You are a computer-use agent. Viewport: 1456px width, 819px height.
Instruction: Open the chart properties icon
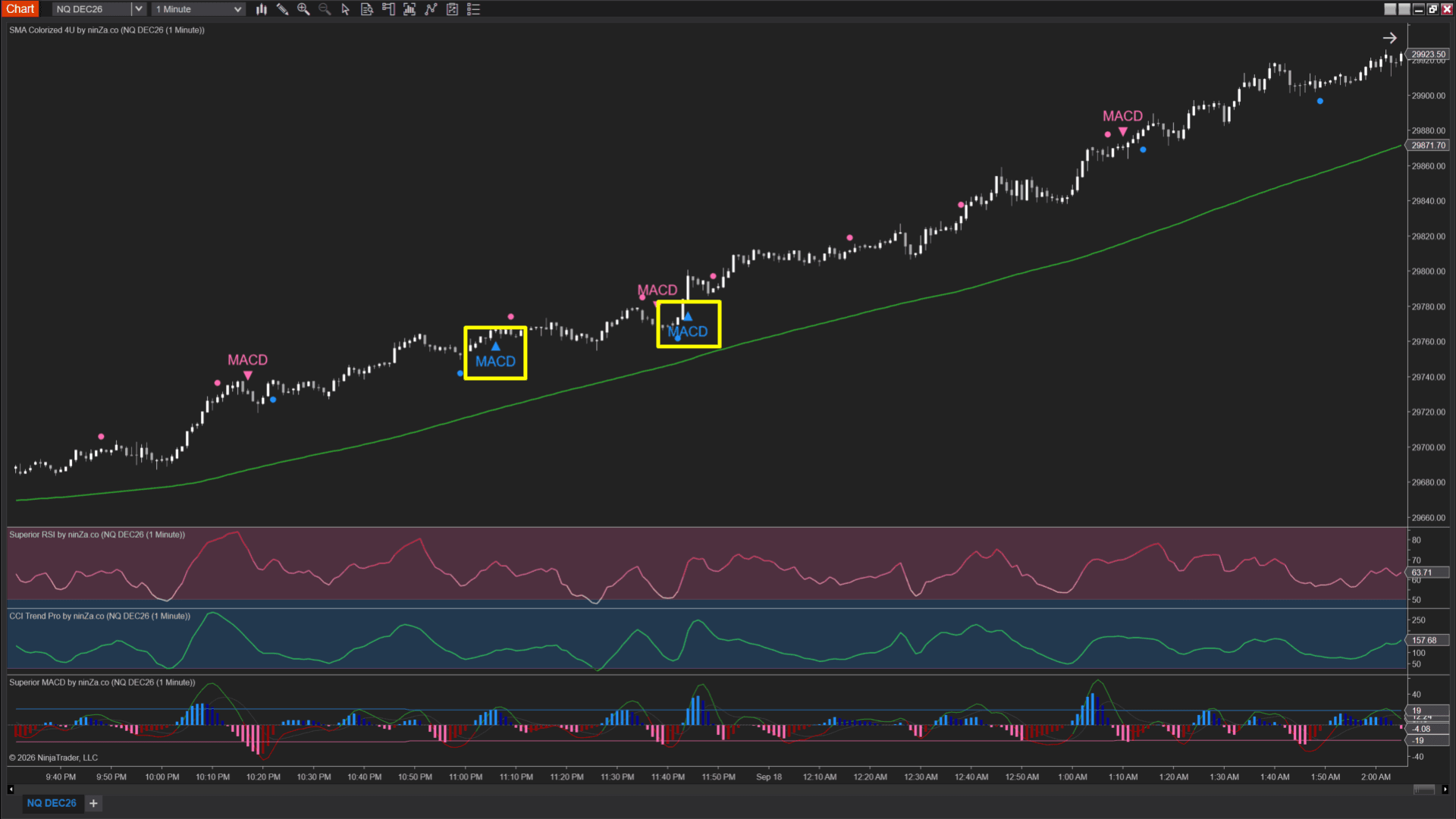click(452, 9)
